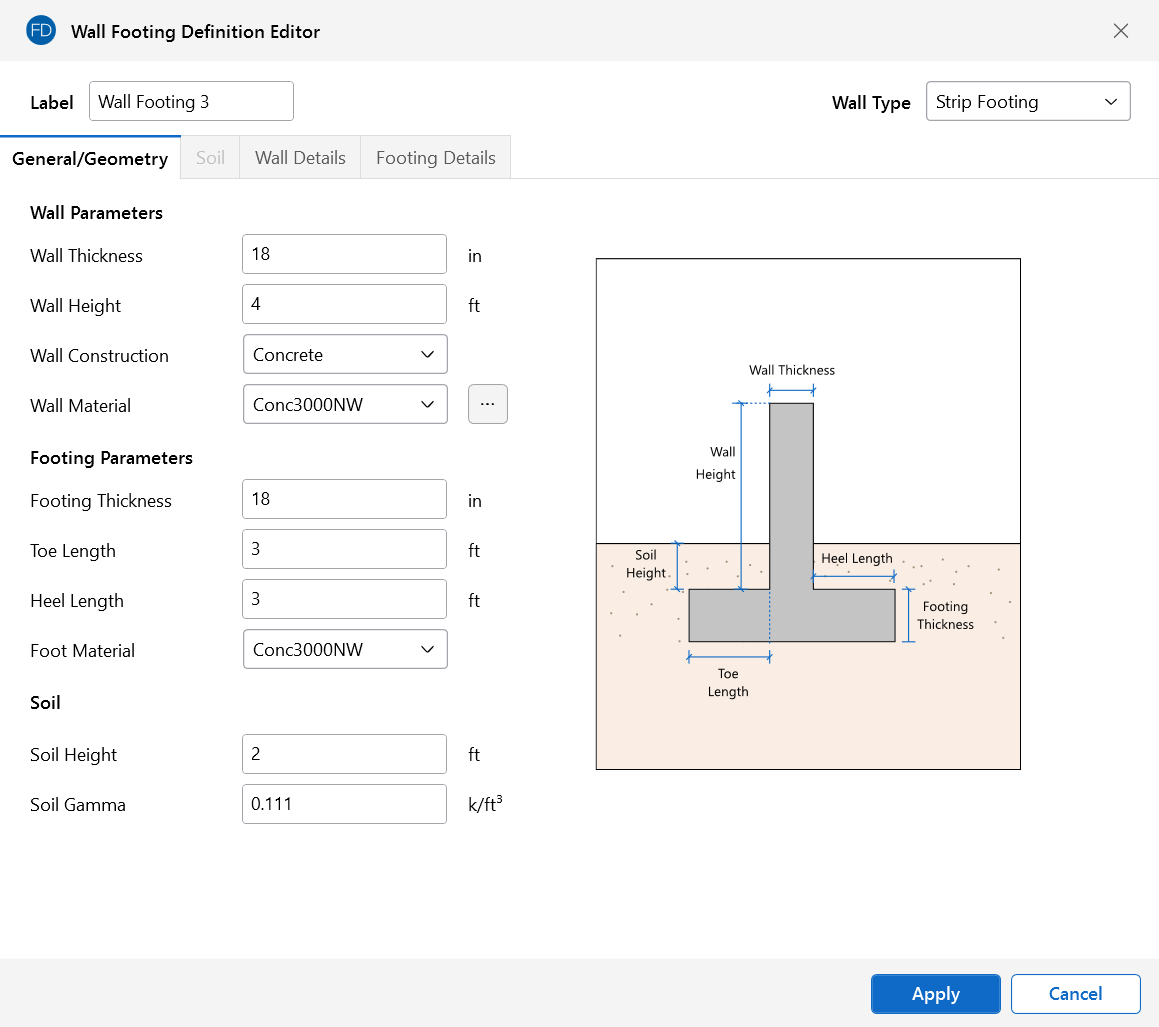1159x1027 pixels.
Task: Edit the Soil Gamma value field
Action: click(x=344, y=804)
